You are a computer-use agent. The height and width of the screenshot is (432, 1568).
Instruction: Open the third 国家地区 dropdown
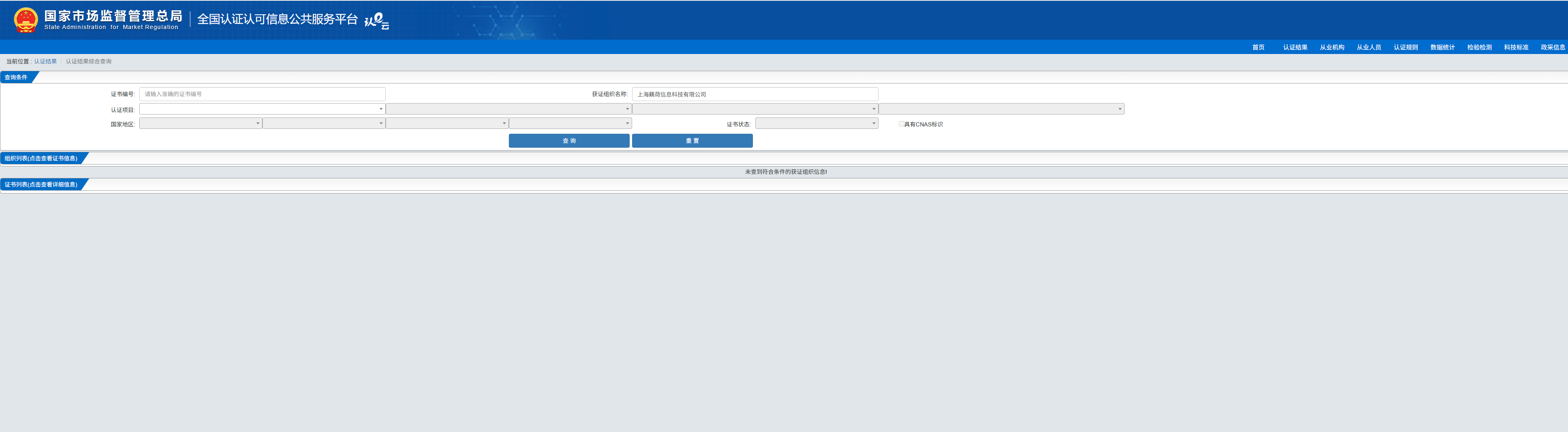[x=447, y=124]
